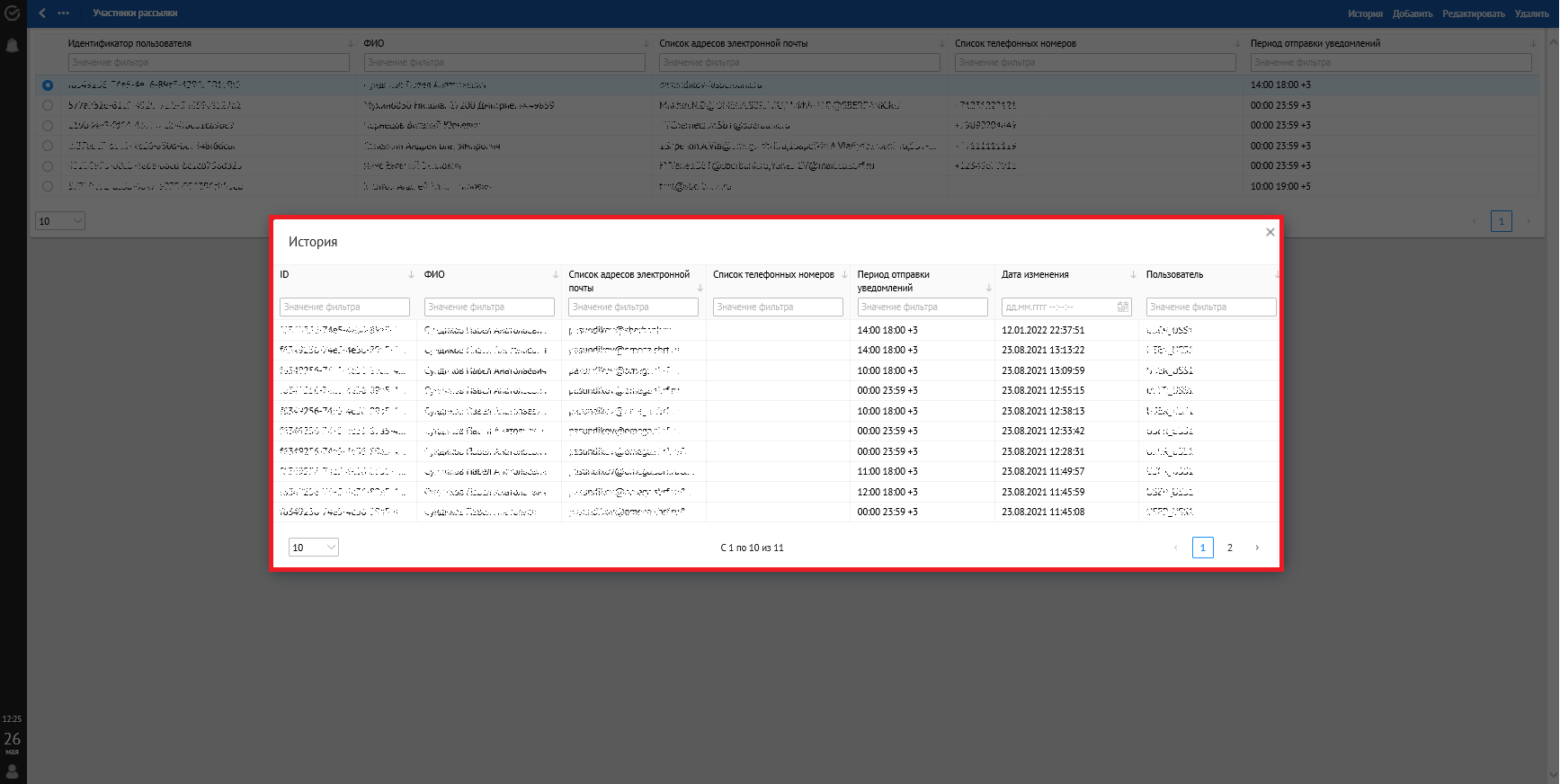Go to next page arrow in История
Image resolution: width=1560 pixels, height=784 pixels.
pos(1257,548)
